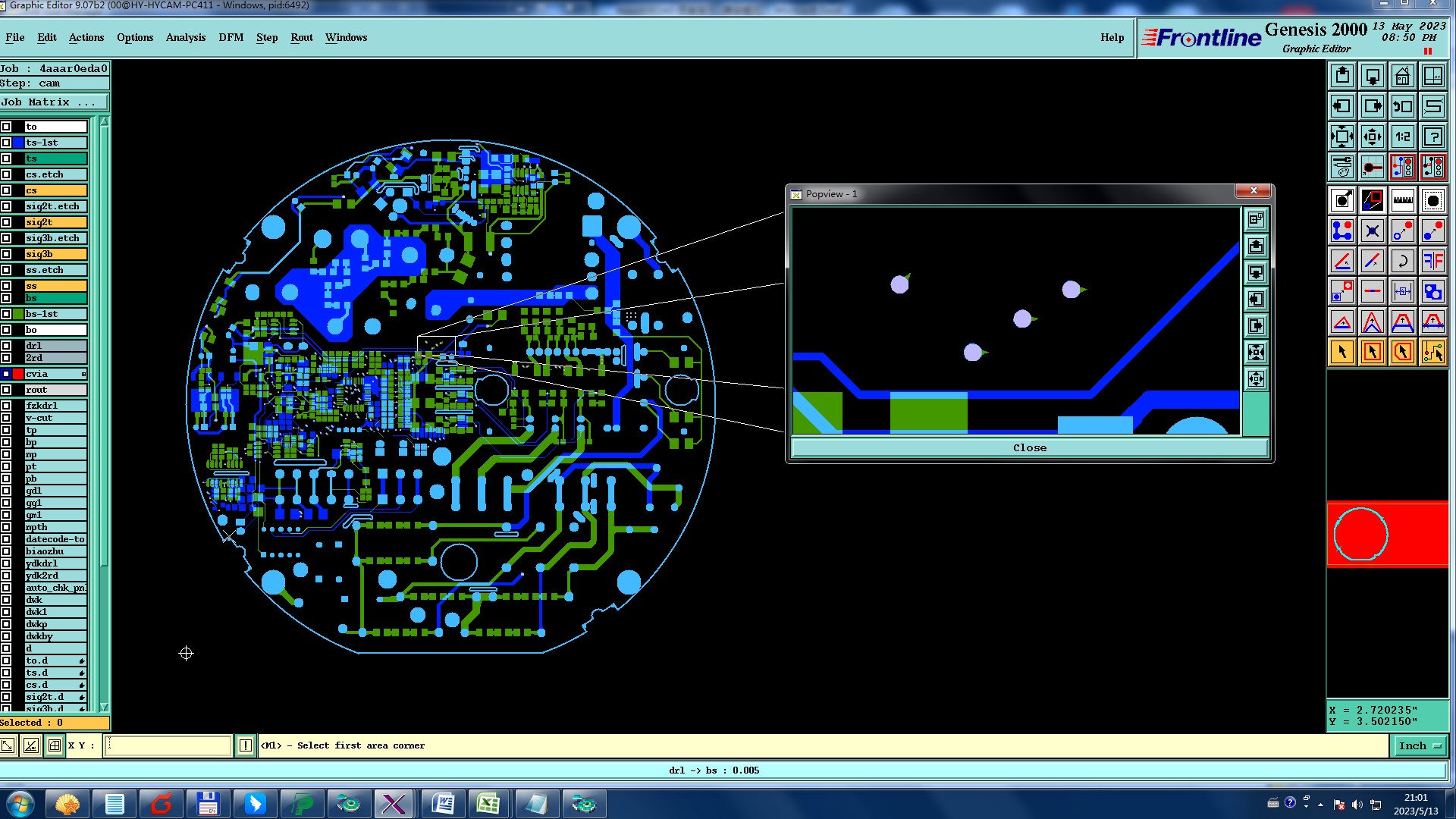This screenshot has width=1456, height=819.
Task: Click the pan left view icon
Action: pyautogui.click(x=1341, y=106)
